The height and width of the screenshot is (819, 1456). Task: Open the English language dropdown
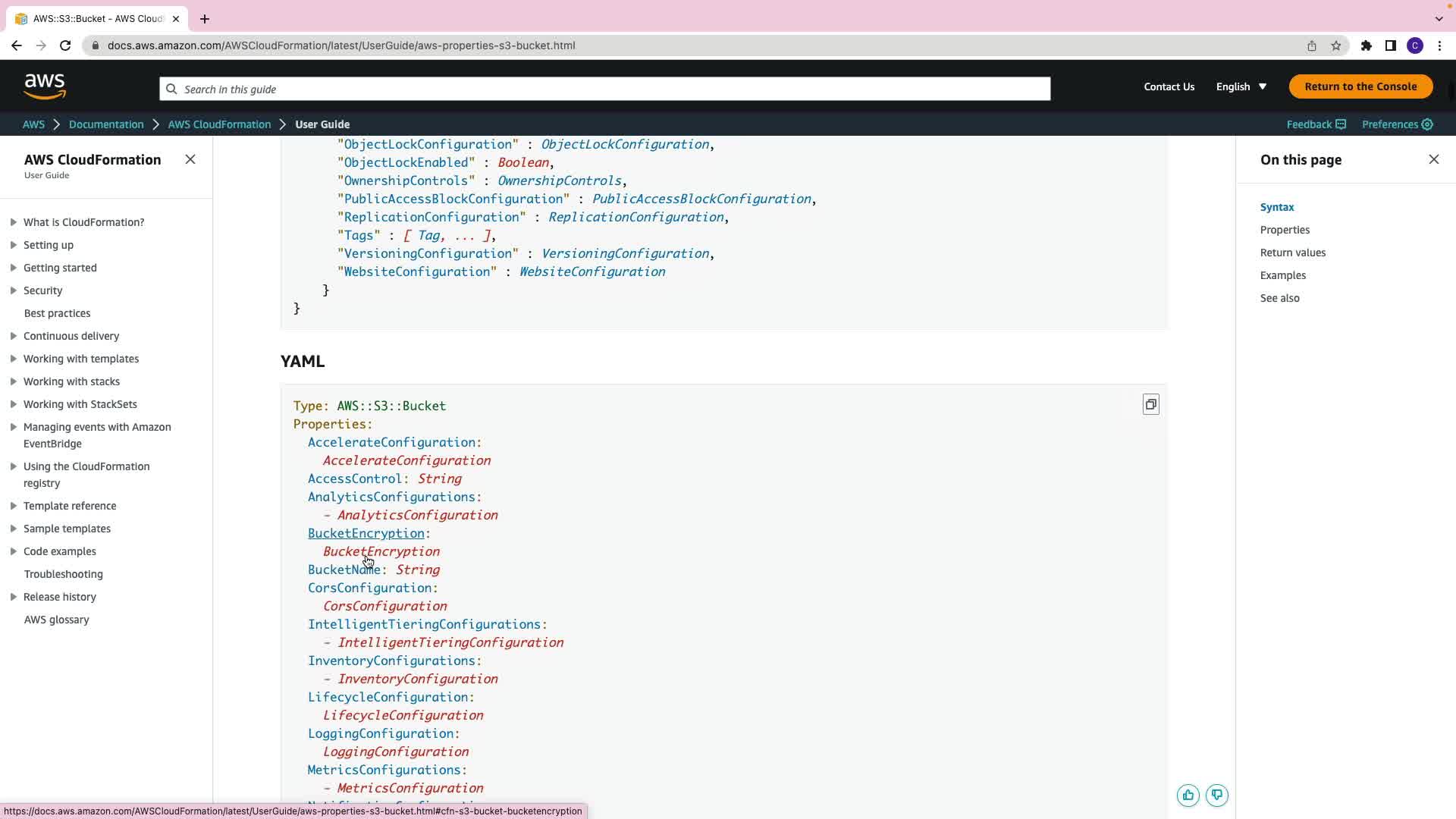pos(1241,86)
